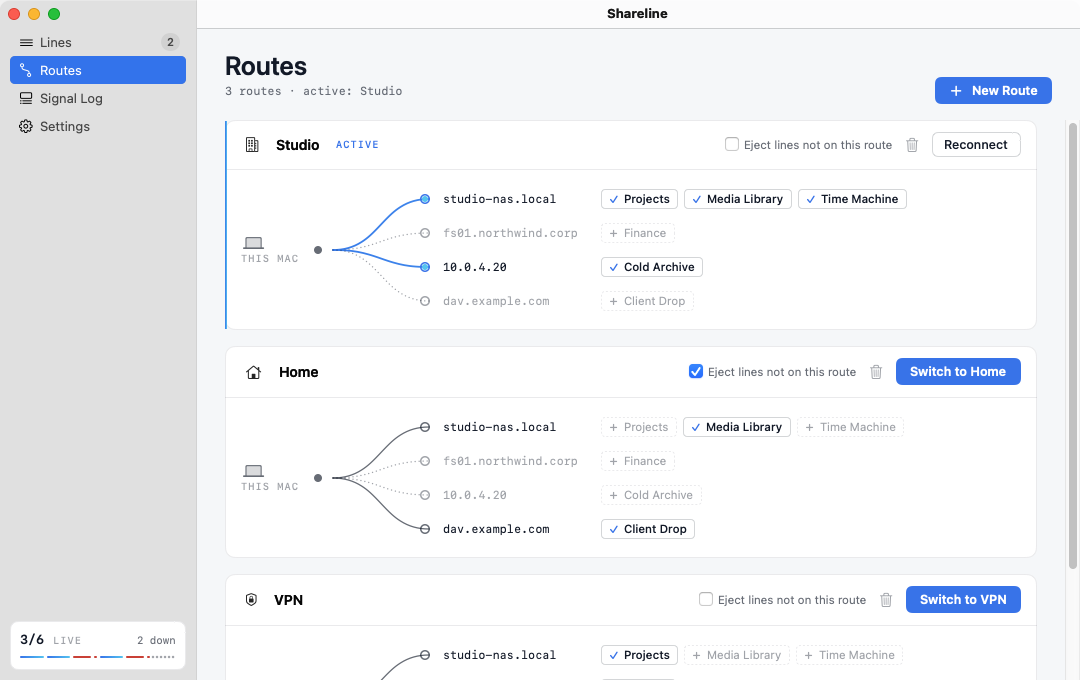Click the Studio building icon

(x=252, y=145)
